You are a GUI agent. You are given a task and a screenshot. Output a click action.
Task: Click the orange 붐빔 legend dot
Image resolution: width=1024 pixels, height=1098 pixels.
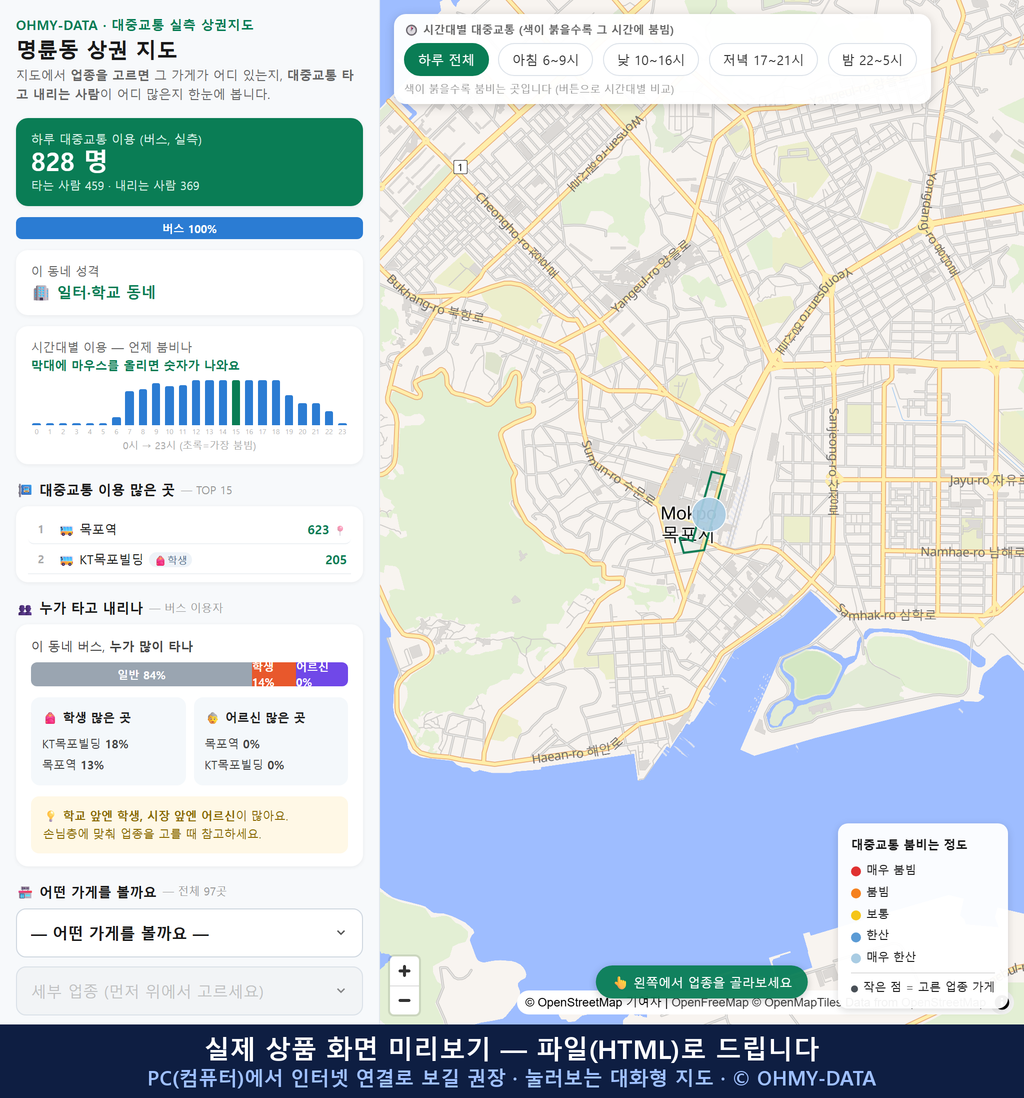[855, 893]
